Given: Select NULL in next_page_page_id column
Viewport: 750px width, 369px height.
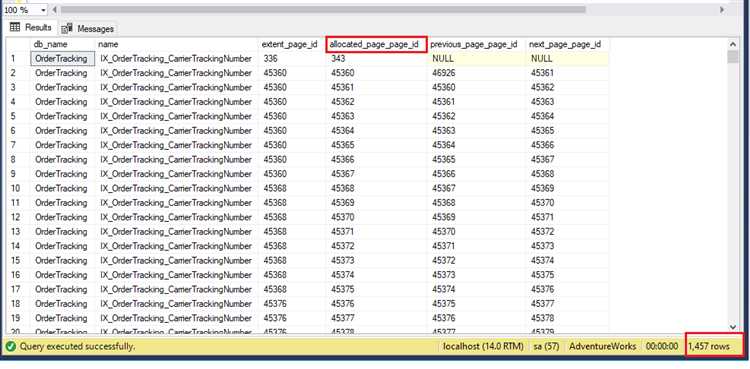Looking at the screenshot, I should click(x=567, y=59).
